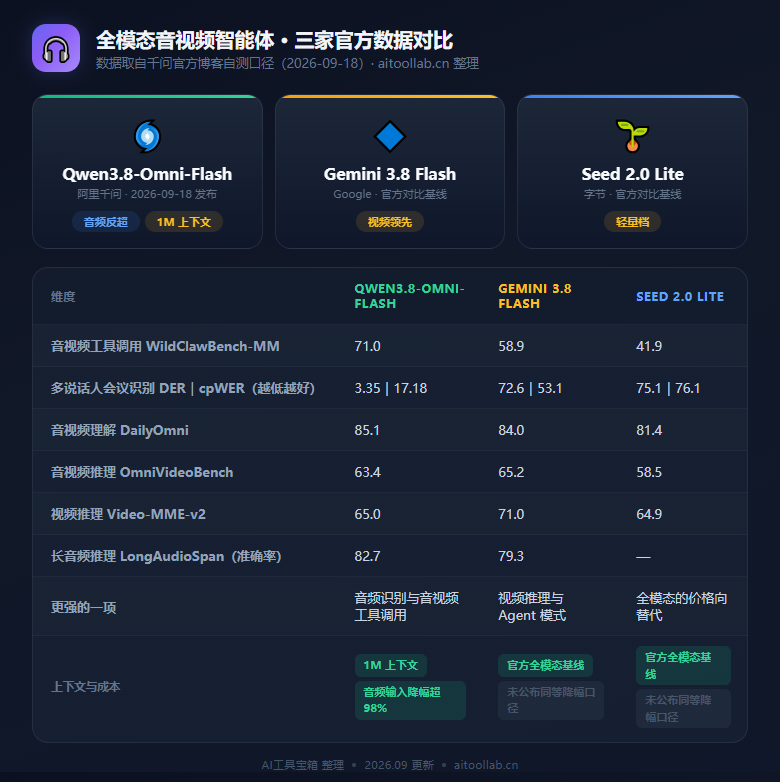
Task: Click 字节 · 官方对比基线 text
Action: (x=632, y=194)
